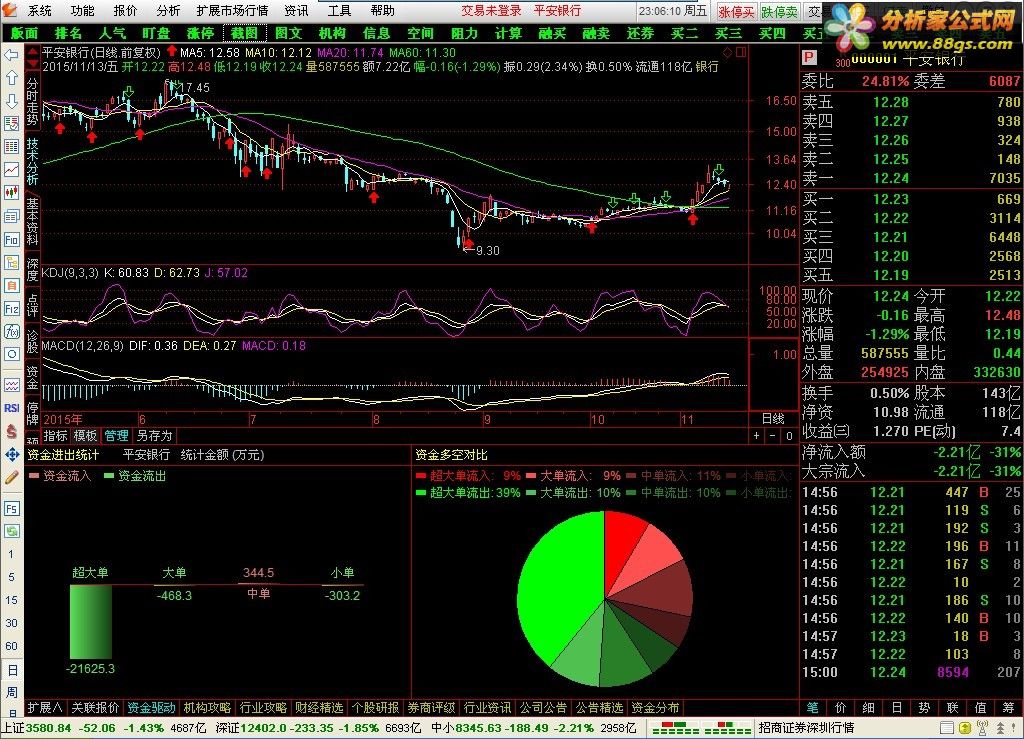The image size is (1024, 739).
Task: Select the 管理 tab under the chart
Action: 117,435
